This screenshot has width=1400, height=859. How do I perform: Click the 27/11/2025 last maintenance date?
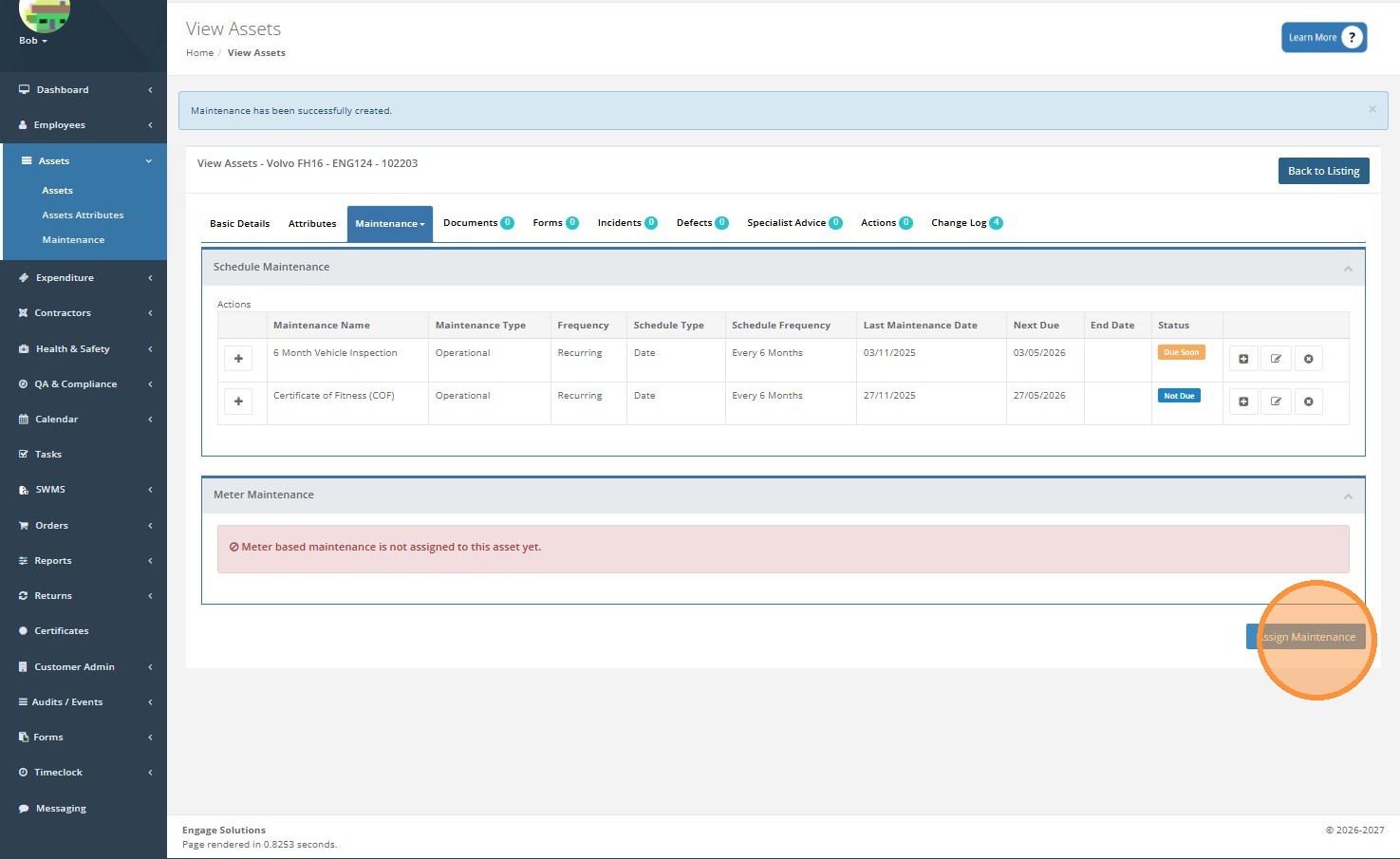click(889, 396)
